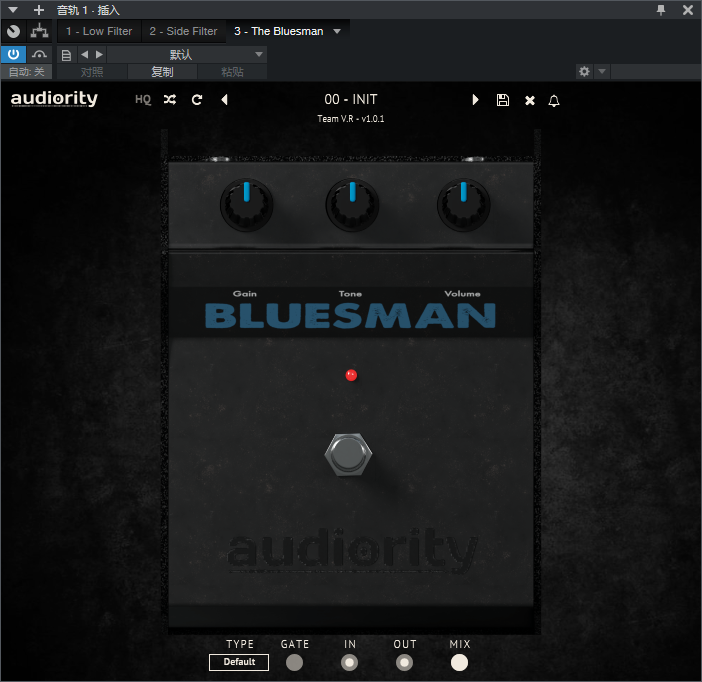
Task: Click the 粘贴 paste button
Action: [x=232, y=72]
